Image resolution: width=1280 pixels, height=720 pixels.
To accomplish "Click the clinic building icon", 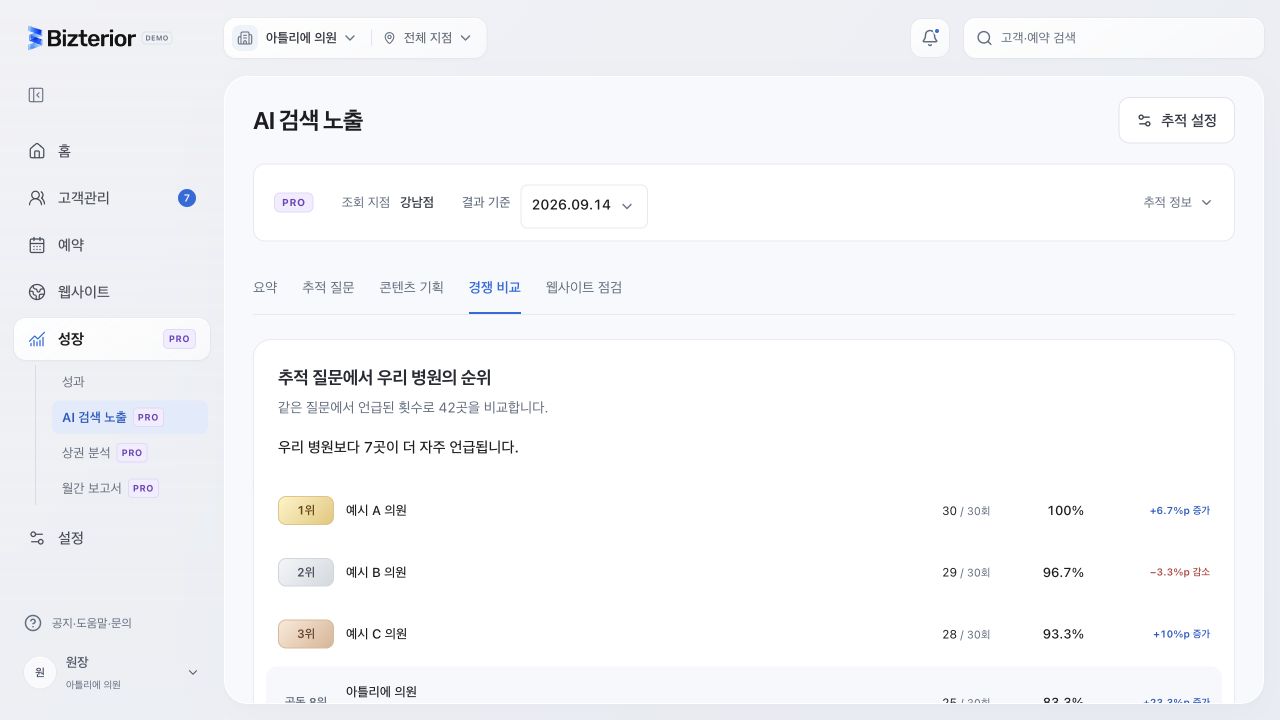I will click(245, 38).
